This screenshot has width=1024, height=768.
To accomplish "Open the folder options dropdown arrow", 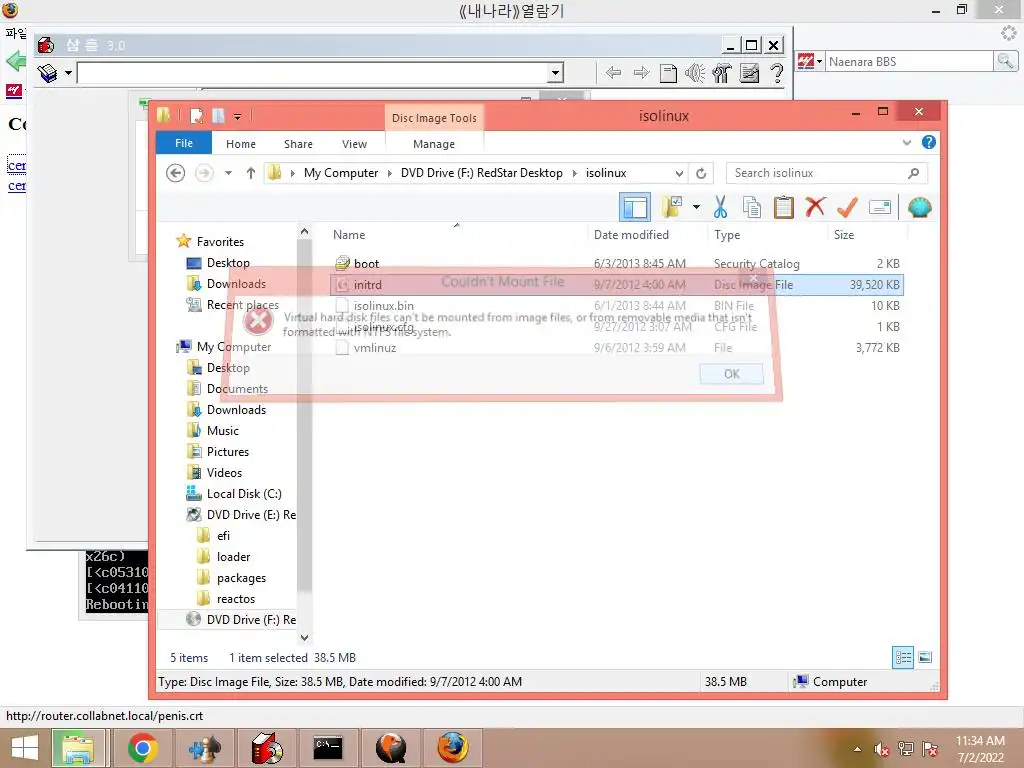I will coord(696,208).
